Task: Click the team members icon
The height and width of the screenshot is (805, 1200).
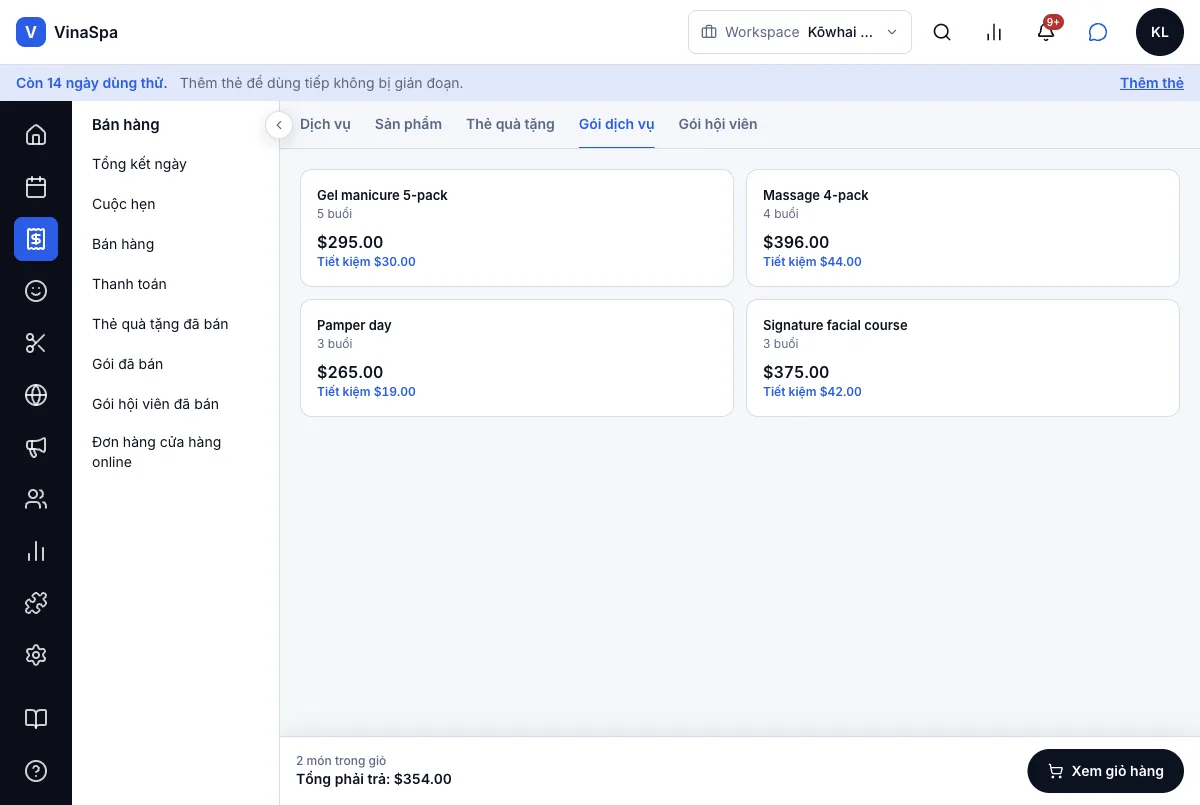Action: [x=36, y=499]
